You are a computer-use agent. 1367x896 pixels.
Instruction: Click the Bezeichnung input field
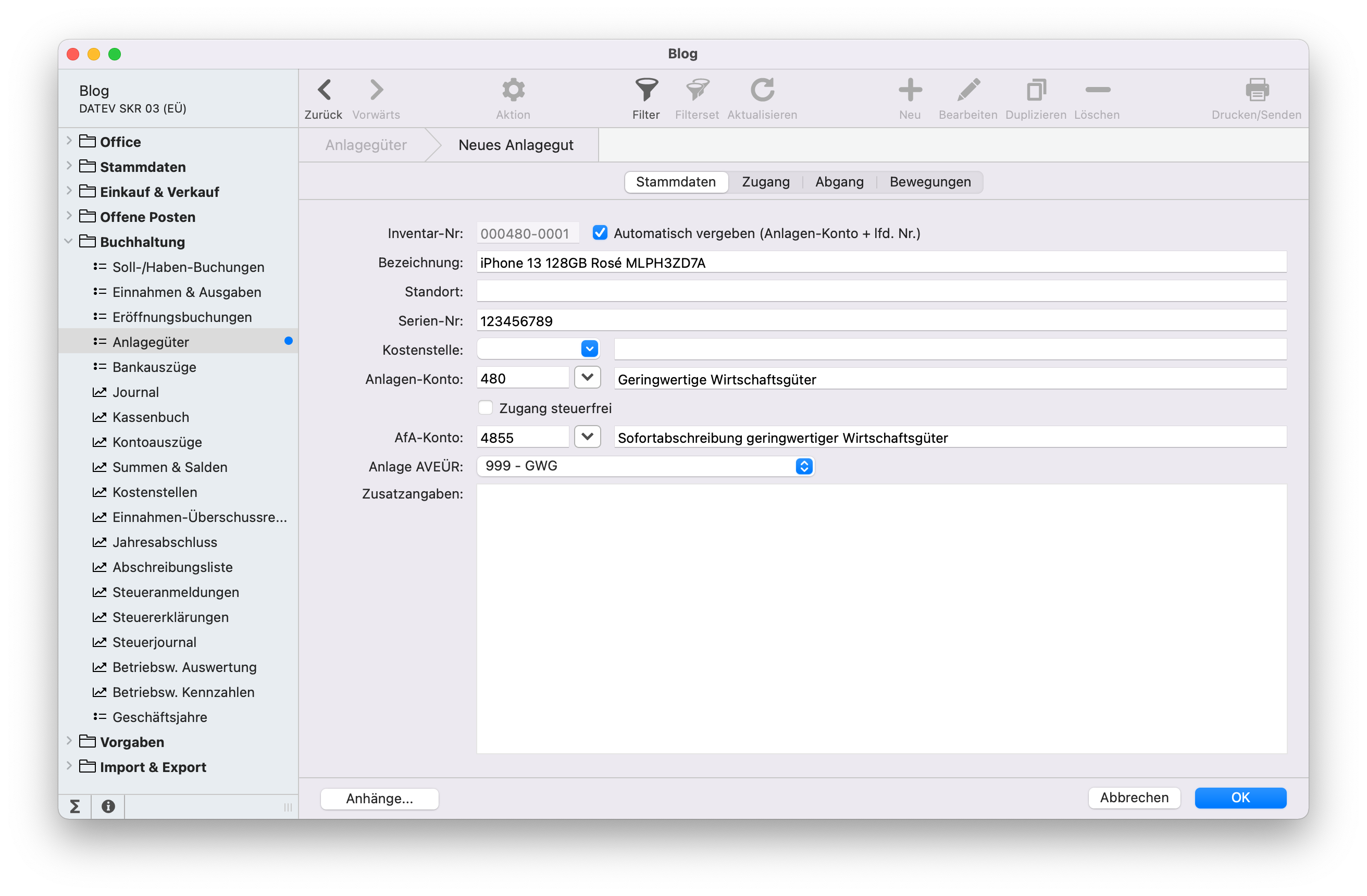coord(881,263)
